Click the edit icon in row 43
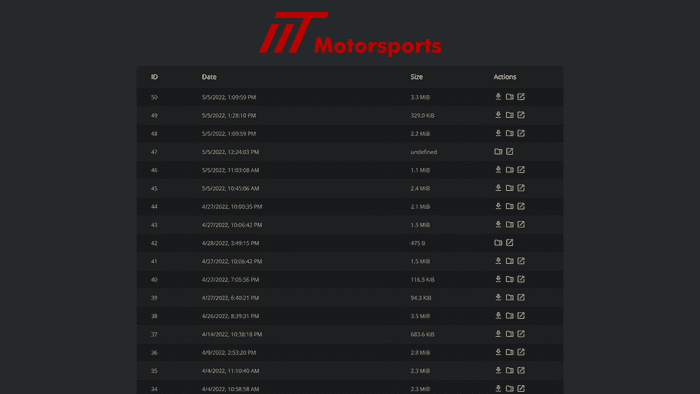The width and height of the screenshot is (700, 394). pos(521,224)
